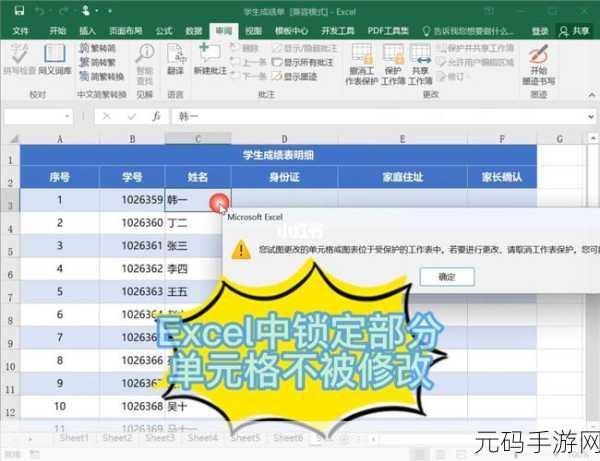Add a new sheet with plus icon

344,440
